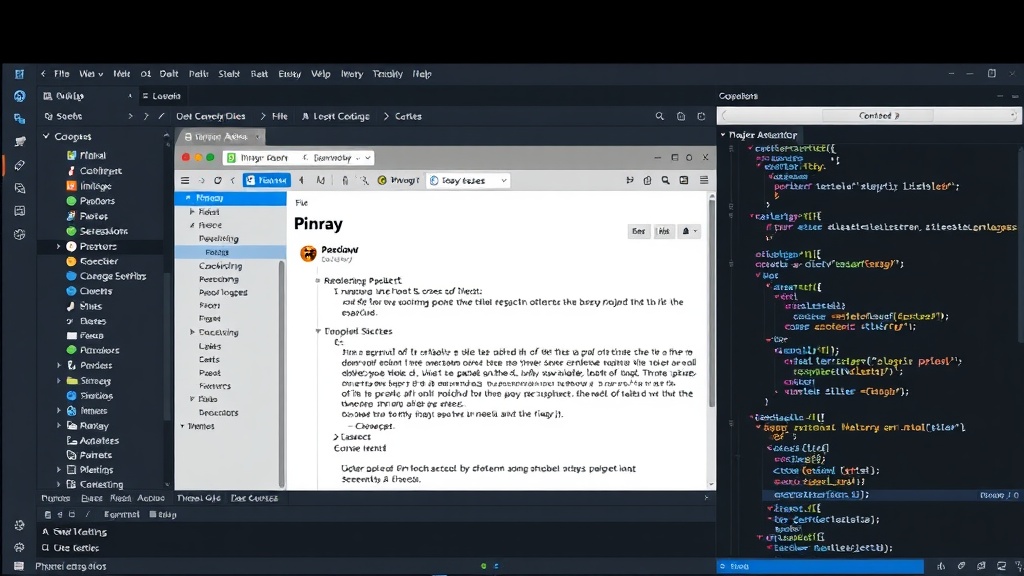The image size is (1024, 576).
Task: Click the back arrow left of the File menu
Action: click(x=43, y=74)
